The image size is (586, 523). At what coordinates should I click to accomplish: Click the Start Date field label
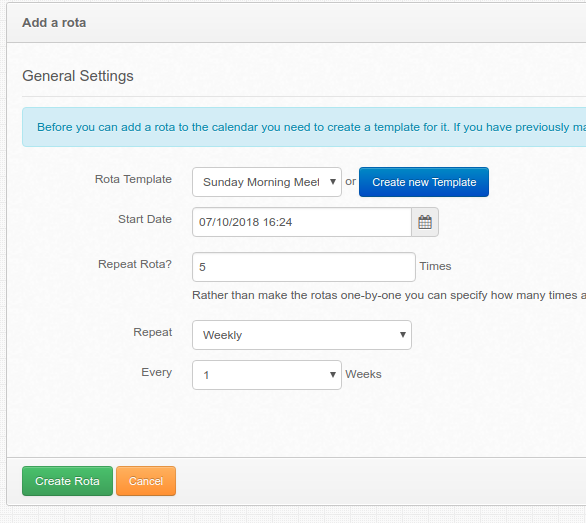145,219
